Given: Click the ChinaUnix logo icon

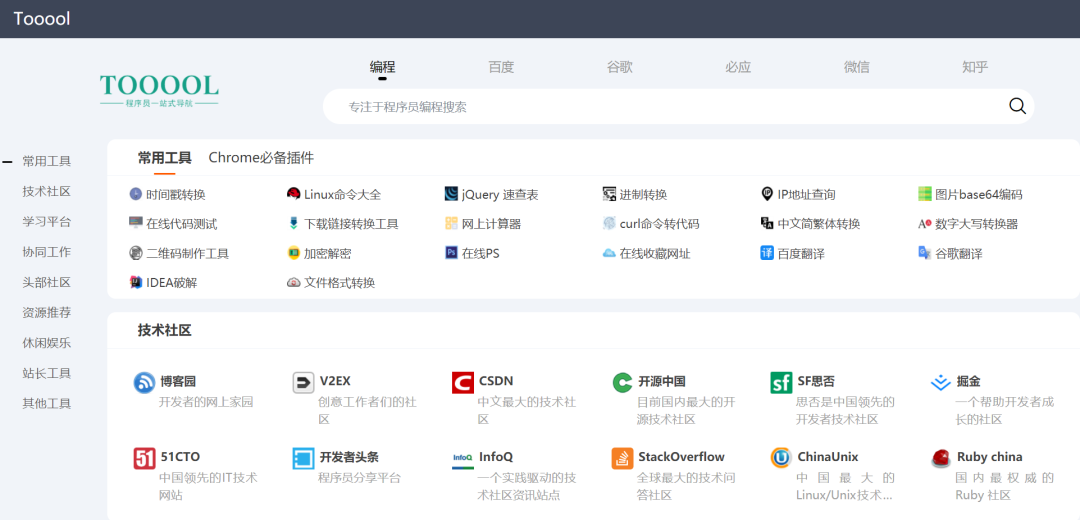Looking at the screenshot, I should point(781,458).
